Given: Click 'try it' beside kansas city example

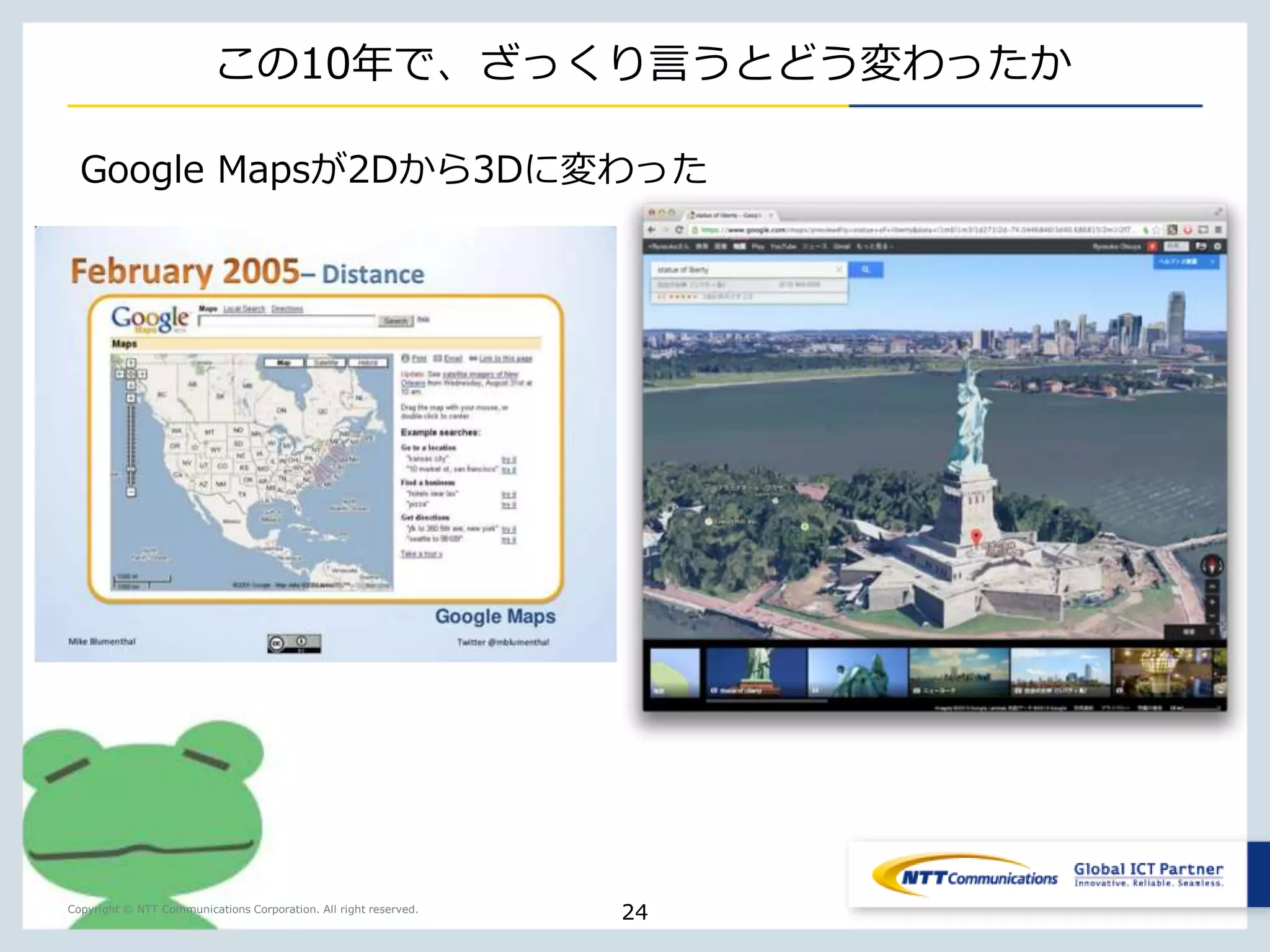Looking at the screenshot, I should point(509,459).
